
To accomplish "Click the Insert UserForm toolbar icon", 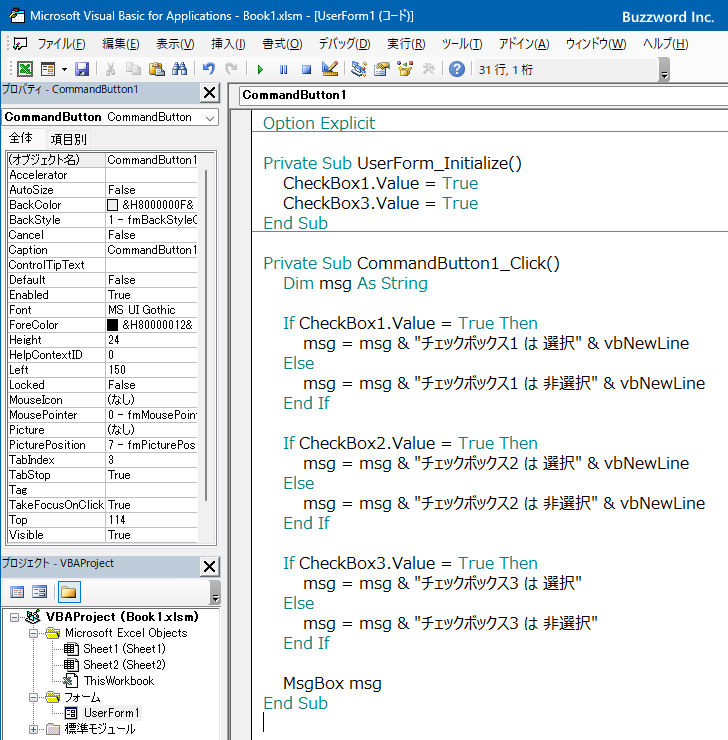I will click(x=48, y=69).
